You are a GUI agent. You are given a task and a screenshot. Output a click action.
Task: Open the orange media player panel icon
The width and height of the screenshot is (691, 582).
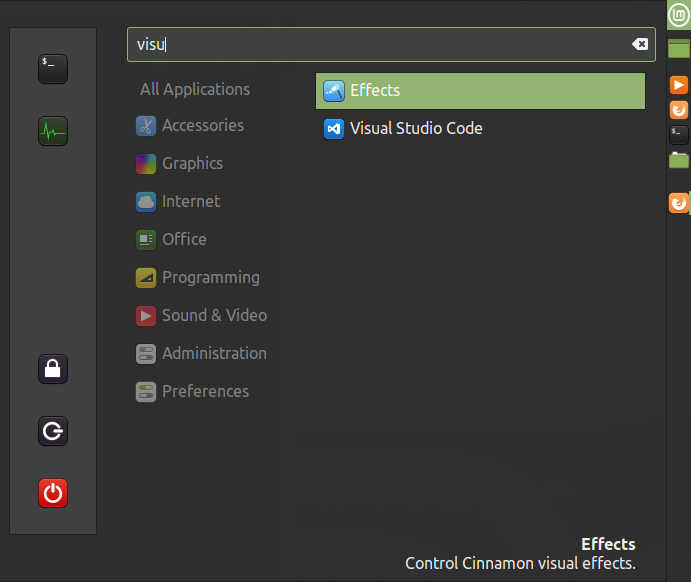679,85
